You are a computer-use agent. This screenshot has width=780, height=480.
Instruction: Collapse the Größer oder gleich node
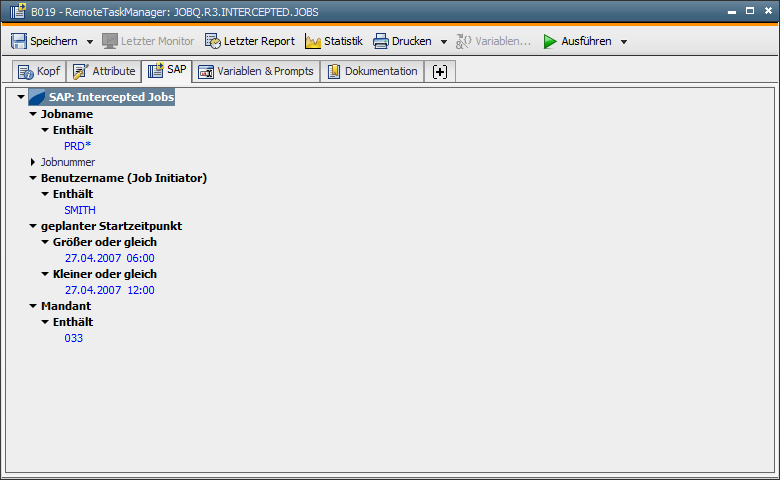[x=45, y=242]
